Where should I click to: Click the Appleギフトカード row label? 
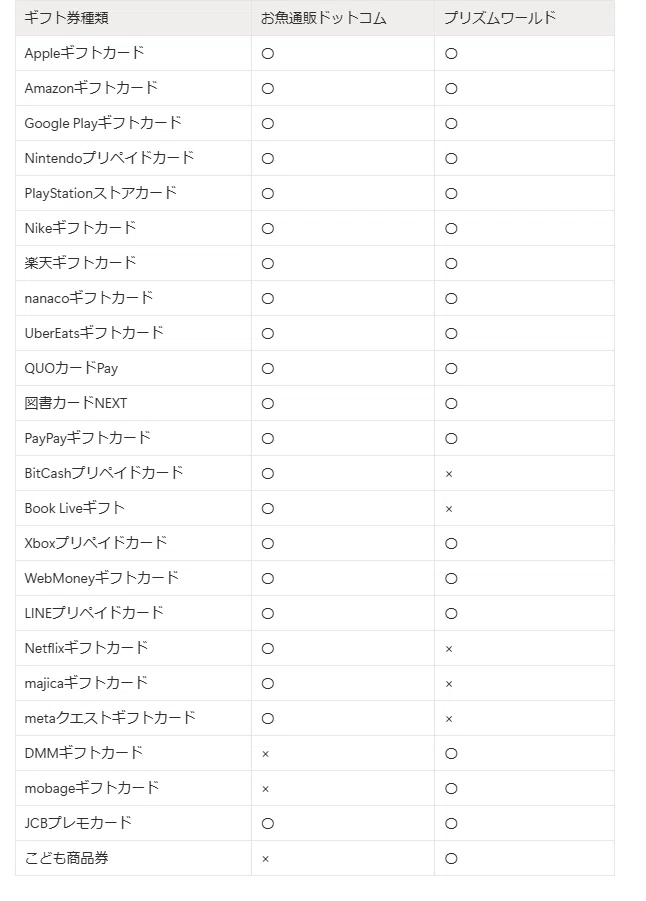pyautogui.click(x=84, y=53)
